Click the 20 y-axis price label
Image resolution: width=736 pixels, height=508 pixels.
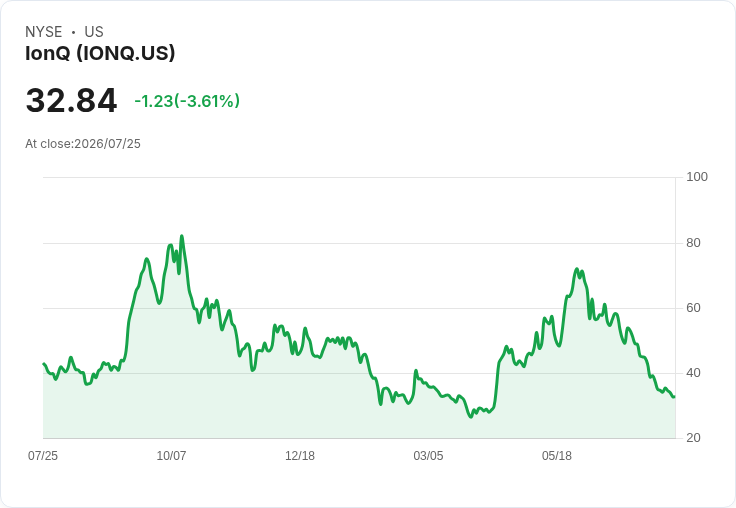tap(693, 438)
